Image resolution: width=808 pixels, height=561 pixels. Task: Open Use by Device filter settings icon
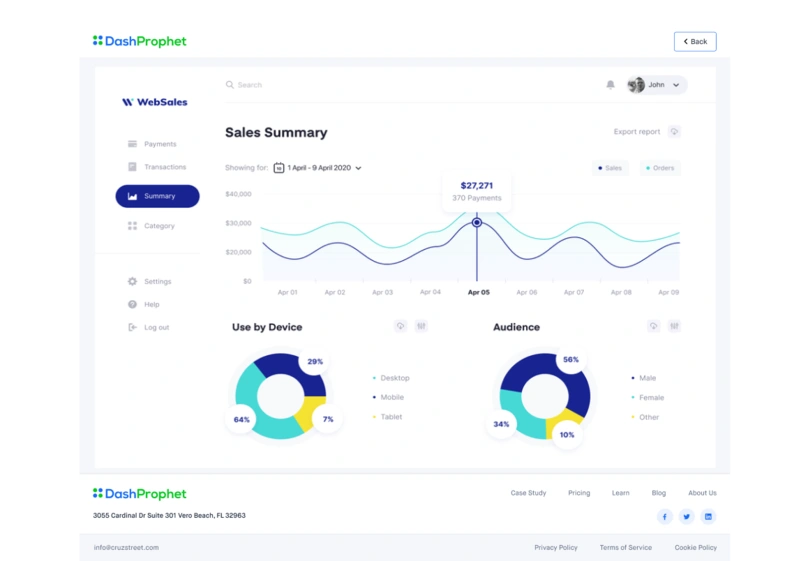coord(421,326)
